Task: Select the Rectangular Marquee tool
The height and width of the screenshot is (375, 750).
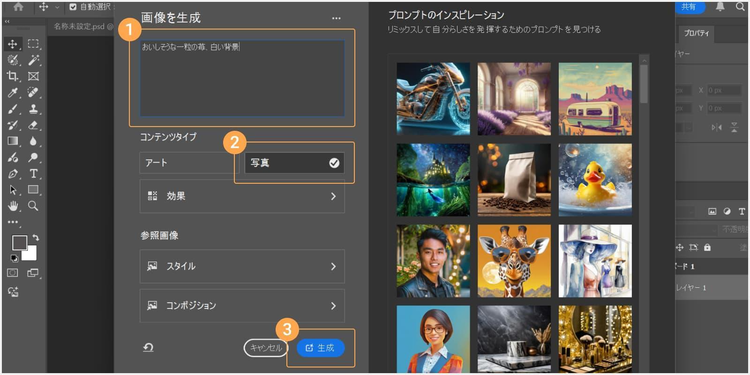Action: click(x=33, y=44)
